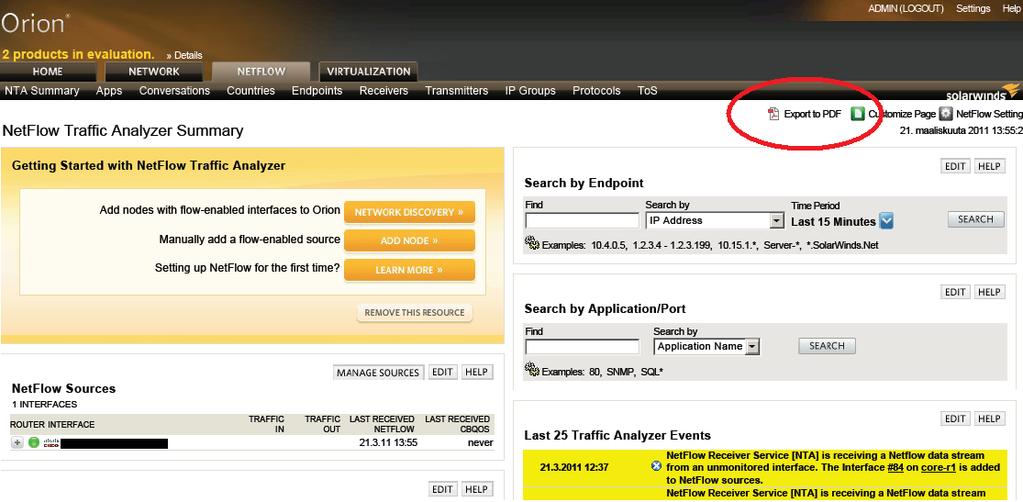The width and height of the screenshot is (1023, 502).
Task: Click SEARCH button for application/port search
Action: 827,346
